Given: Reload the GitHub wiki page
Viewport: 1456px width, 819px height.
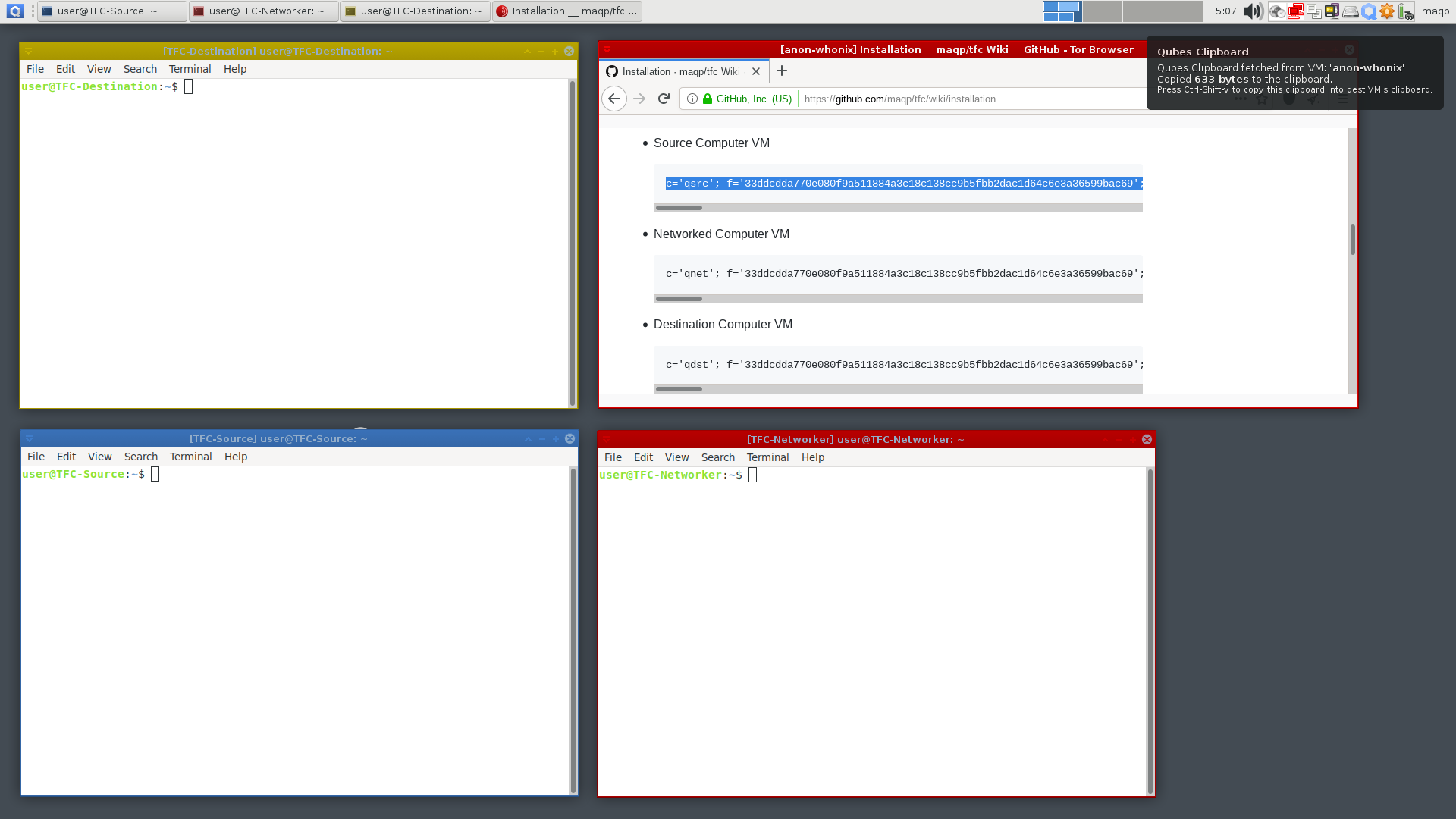Looking at the screenshot, I should 664,99.
